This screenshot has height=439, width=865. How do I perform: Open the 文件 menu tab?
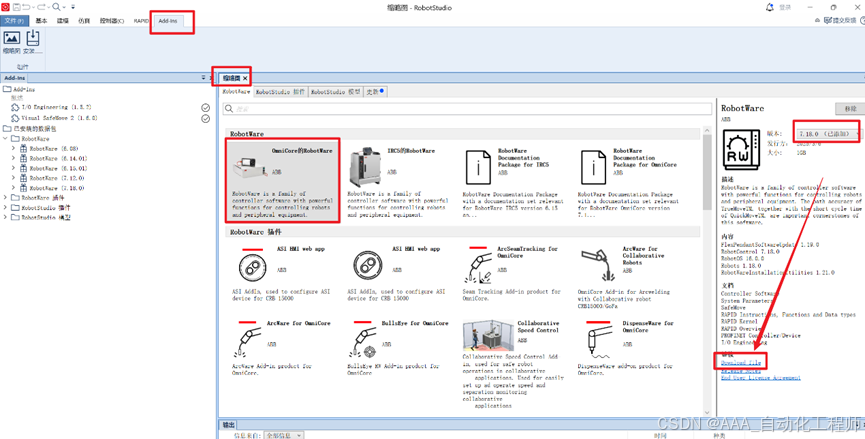(14, 21)
